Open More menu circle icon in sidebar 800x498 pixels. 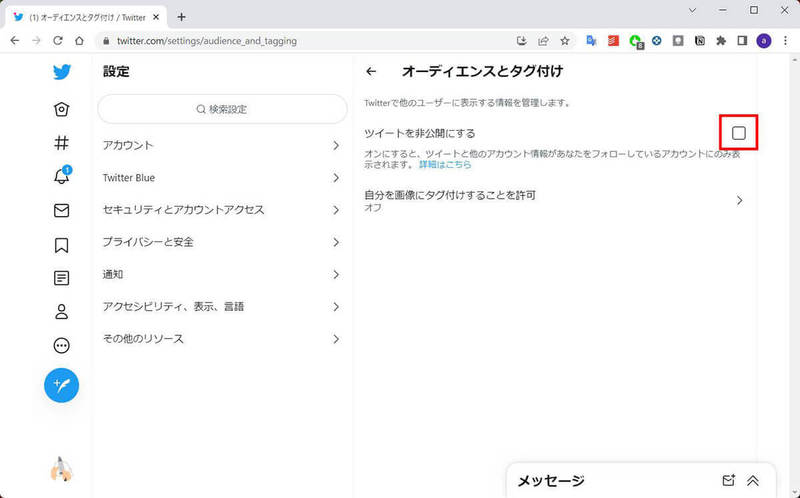click(62, 346)
